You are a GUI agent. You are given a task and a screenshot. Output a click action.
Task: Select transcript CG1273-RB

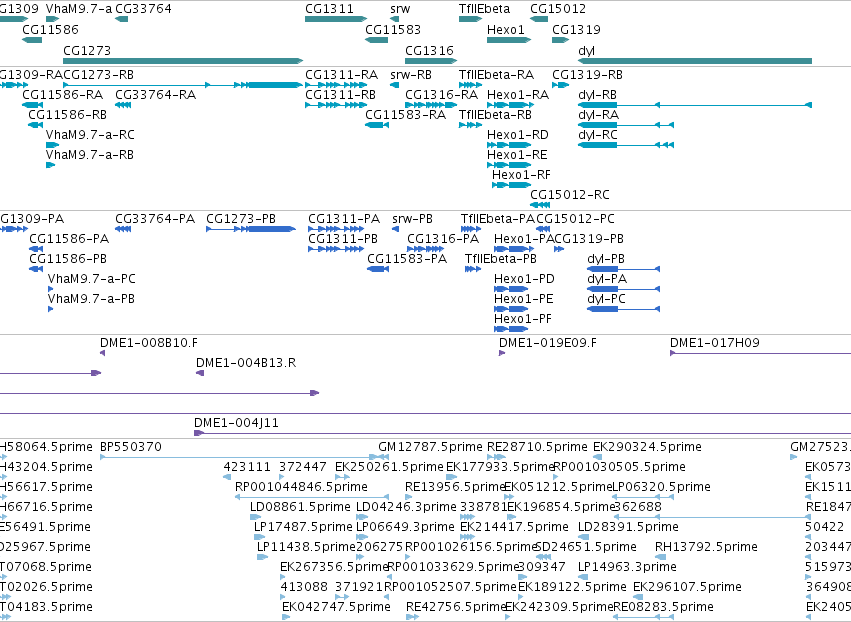coord(99,74)
